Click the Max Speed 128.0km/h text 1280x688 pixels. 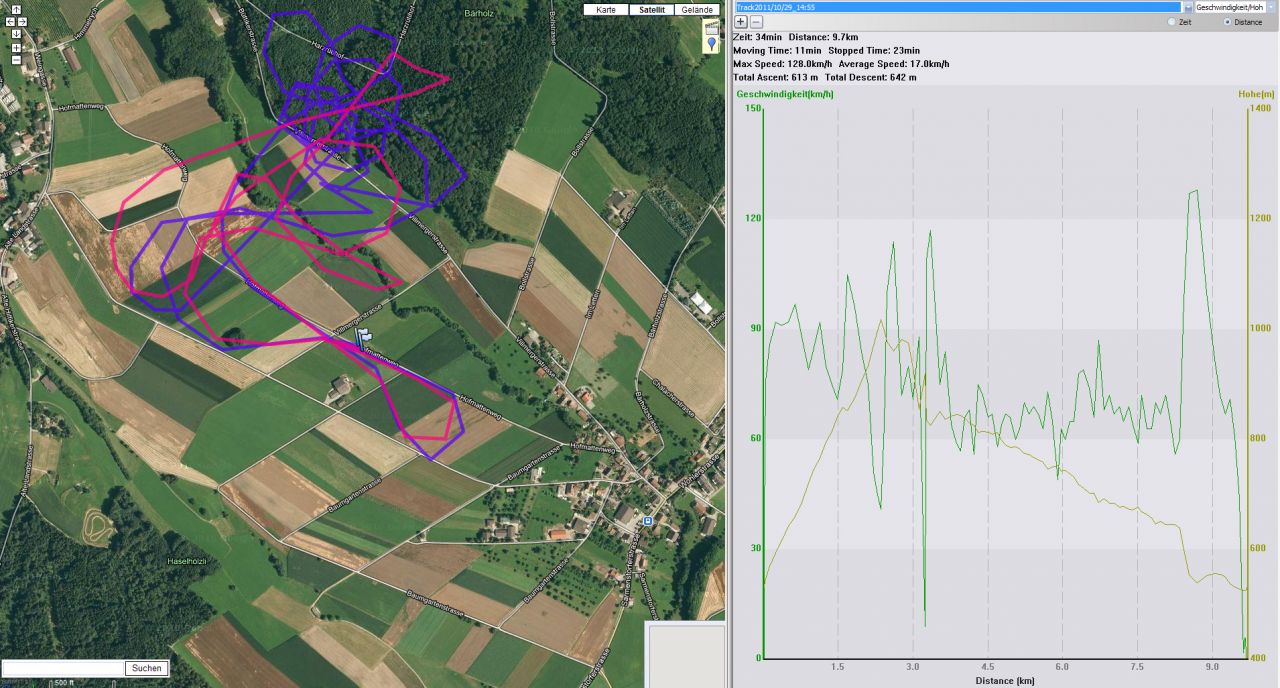click(x=783, y=64)
